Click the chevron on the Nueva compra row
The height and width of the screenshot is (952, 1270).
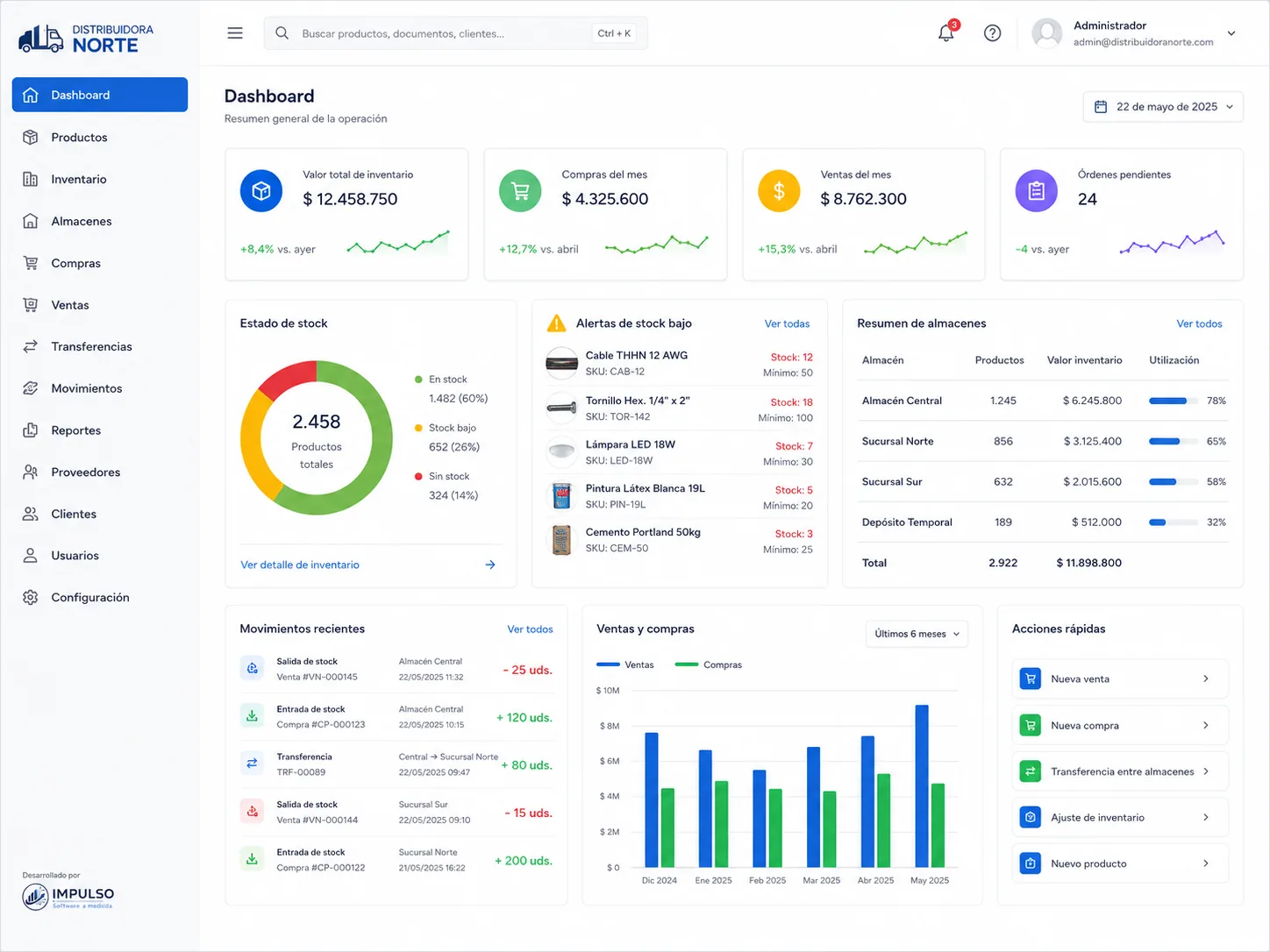(1206, 725)
